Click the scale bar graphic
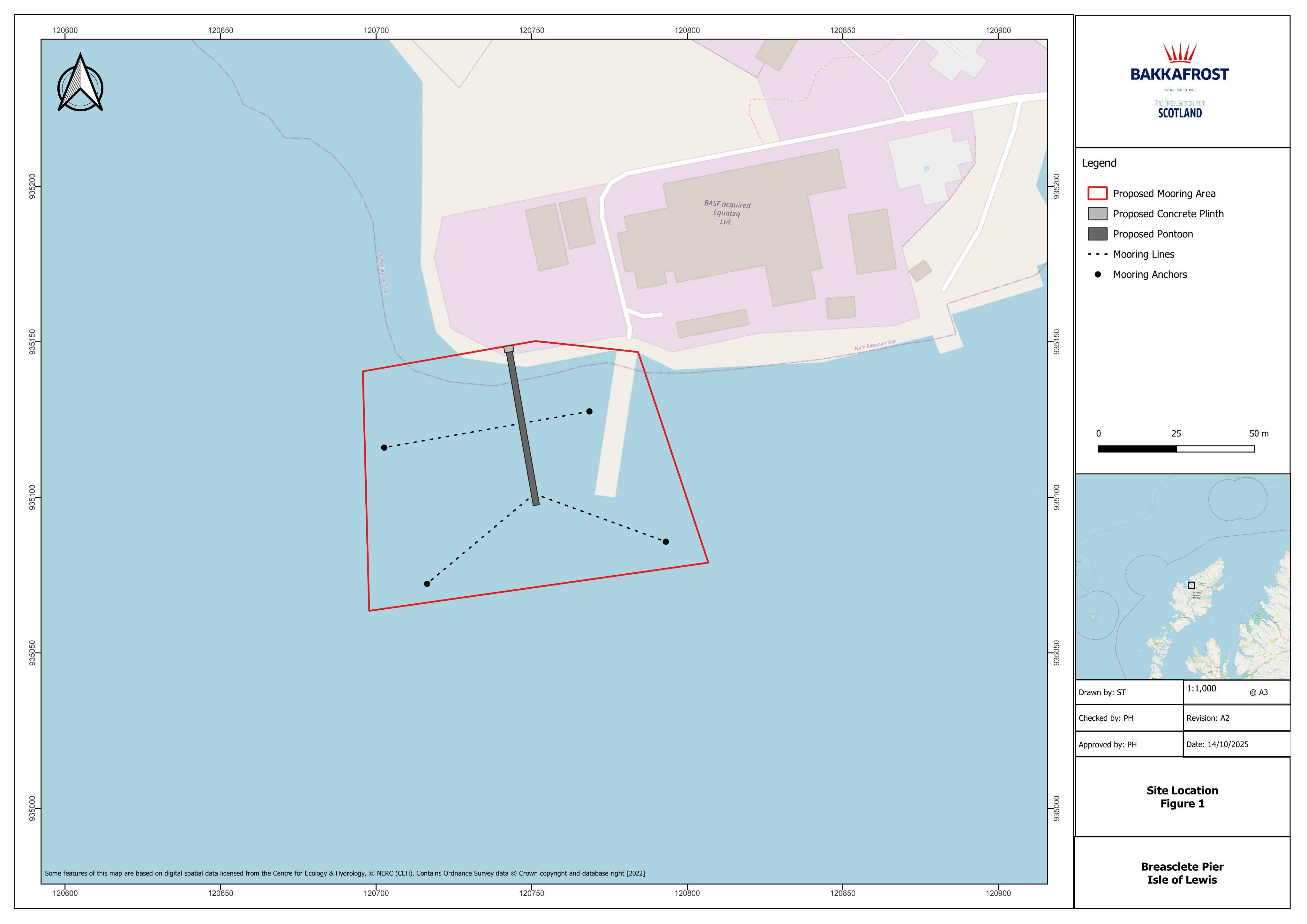This screenshot has height=924, width=1307. [1176, 449]
